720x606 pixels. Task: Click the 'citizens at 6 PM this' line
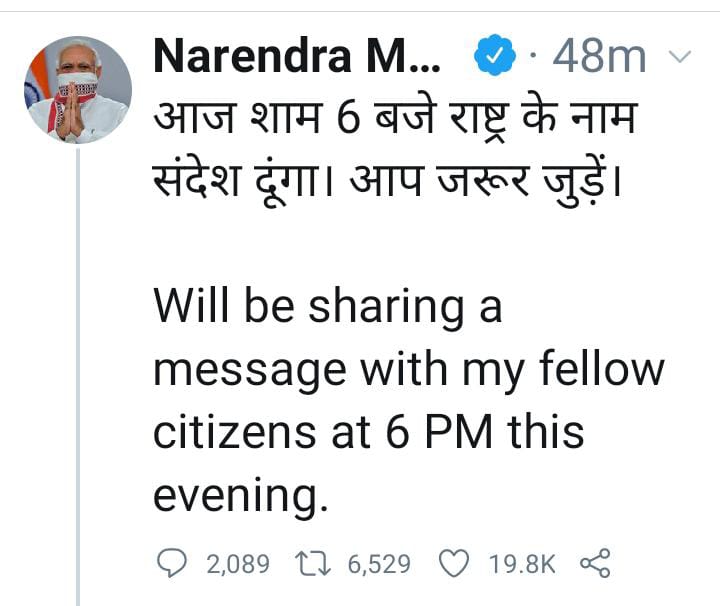coord(368,433)
